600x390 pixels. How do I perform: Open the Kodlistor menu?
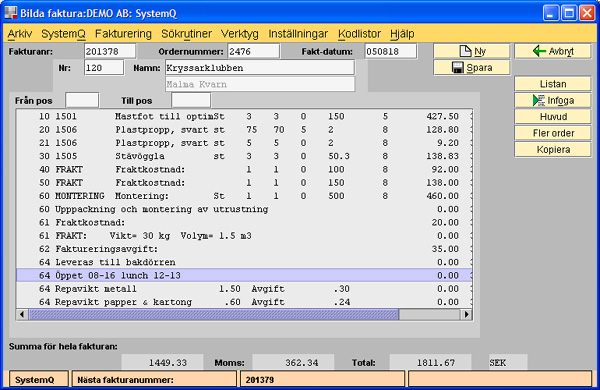(x=359, y=34)
